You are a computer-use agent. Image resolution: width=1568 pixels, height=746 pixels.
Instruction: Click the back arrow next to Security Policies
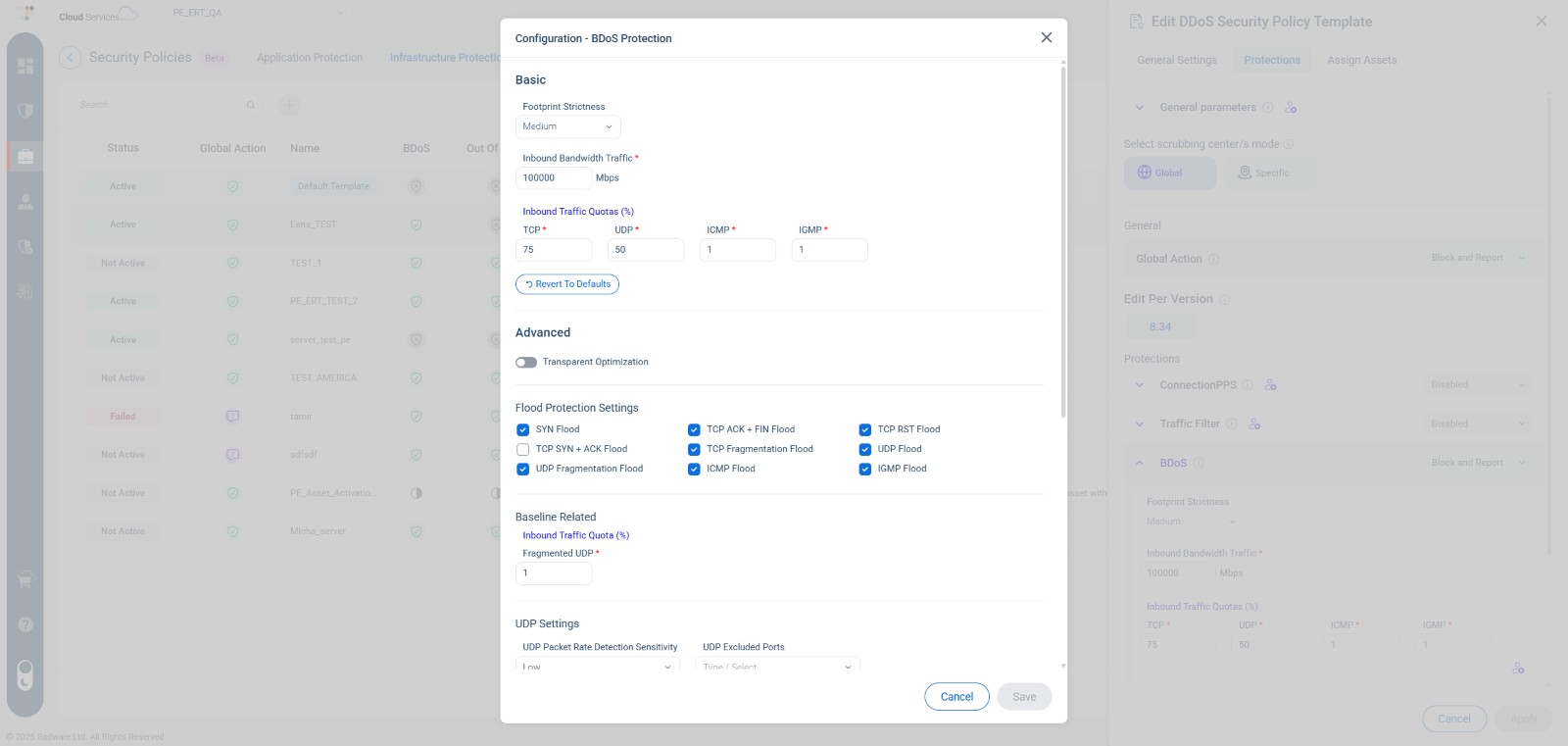[x=70, y=58]
